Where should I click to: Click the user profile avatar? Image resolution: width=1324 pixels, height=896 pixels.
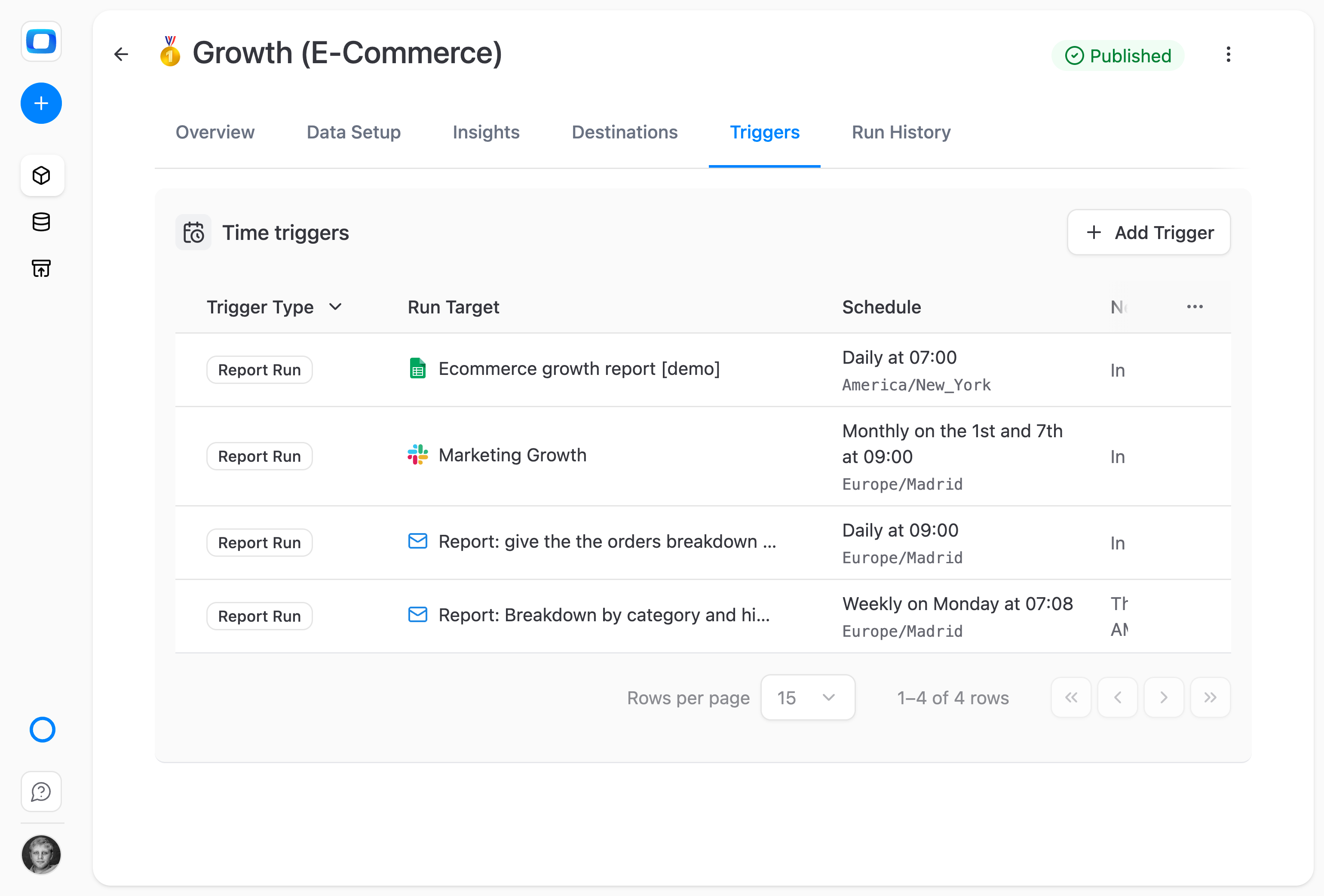click(x=41, y=854)
